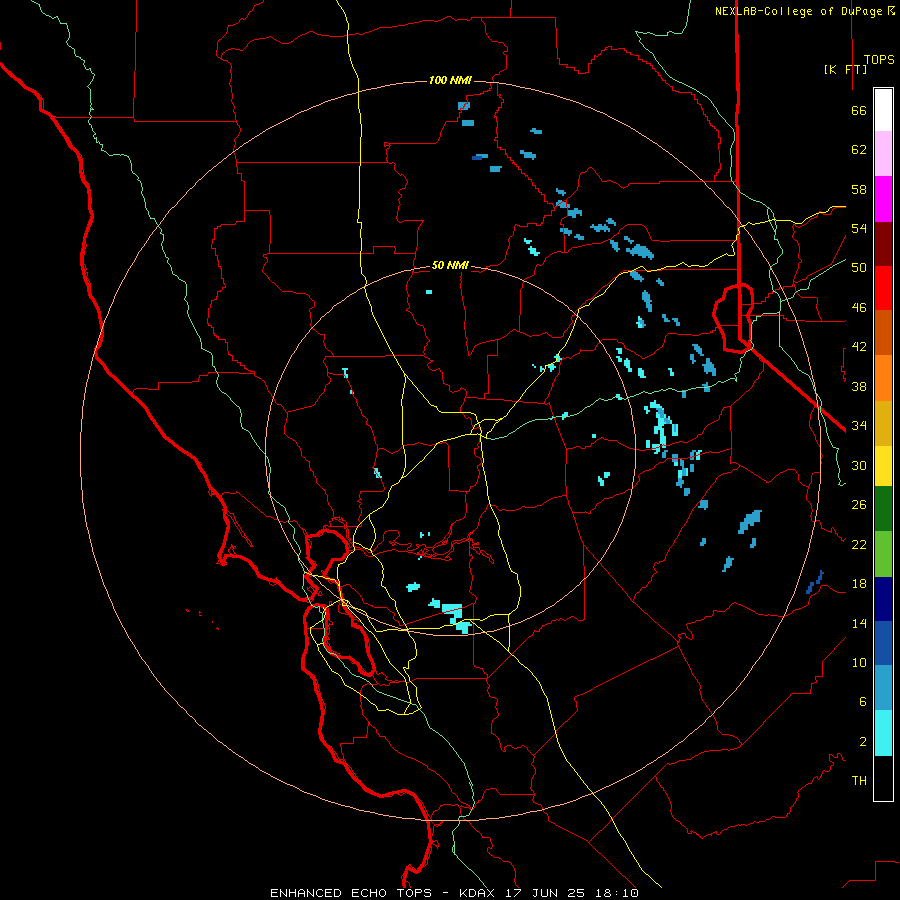Click the 62 legend value
The image size is (900, 900).
(x=859, y=150)
